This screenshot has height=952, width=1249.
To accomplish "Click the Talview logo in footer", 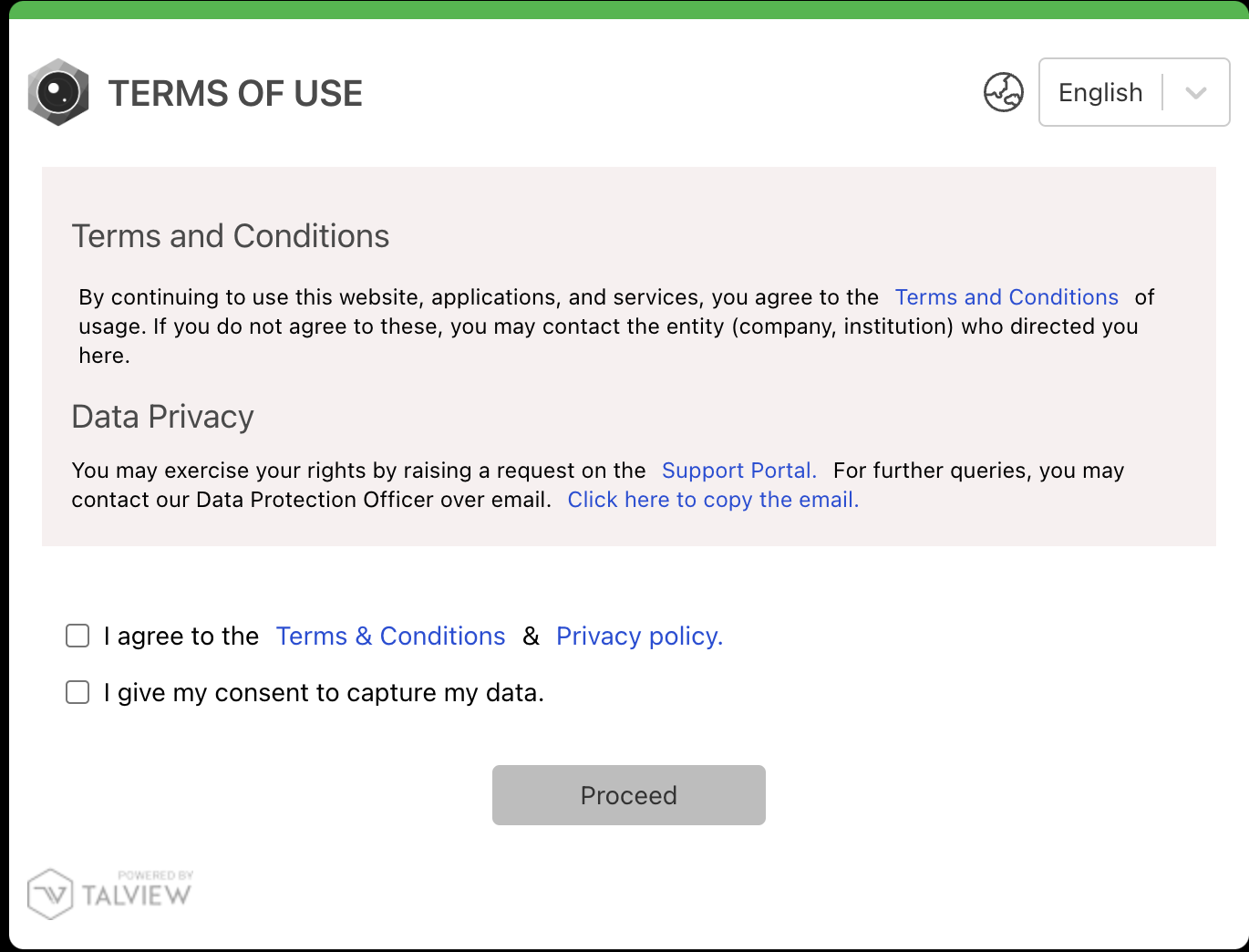I will [110, 894].
